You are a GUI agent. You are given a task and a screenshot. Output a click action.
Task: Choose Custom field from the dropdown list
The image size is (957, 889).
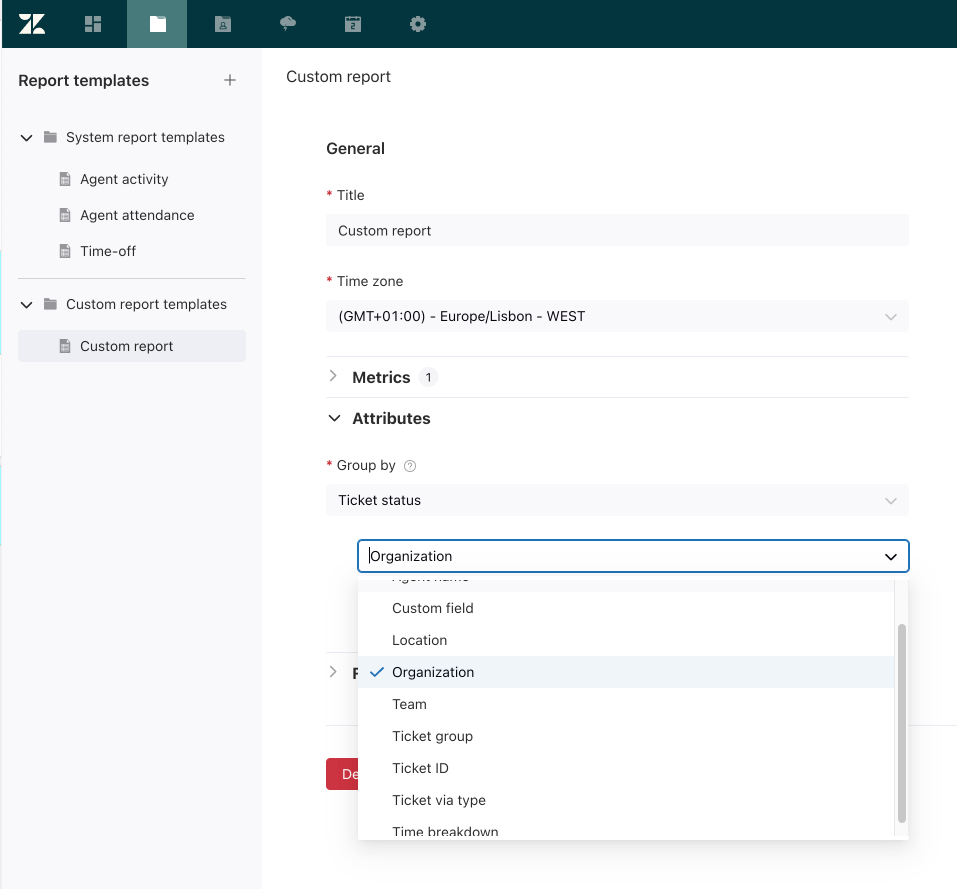point(626,608)
